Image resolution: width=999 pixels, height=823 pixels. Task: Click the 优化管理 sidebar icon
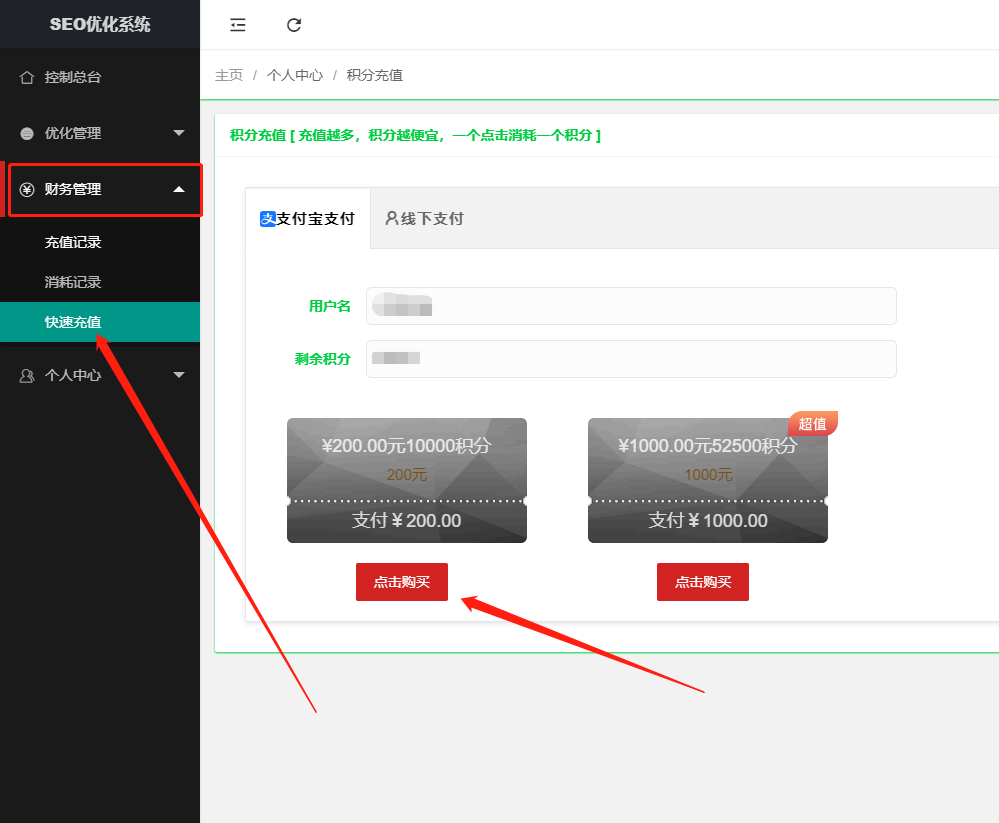coord(27,133)
